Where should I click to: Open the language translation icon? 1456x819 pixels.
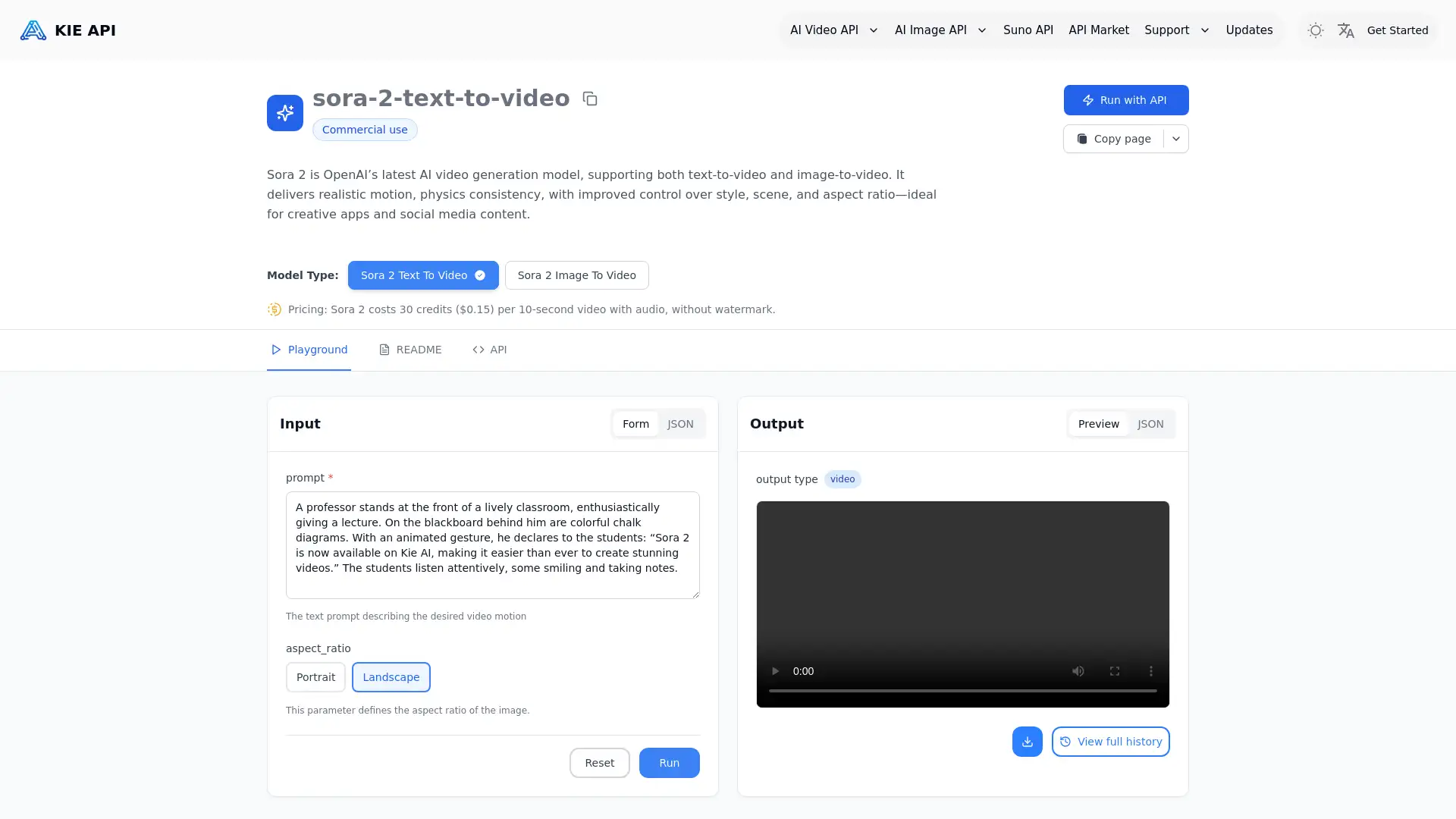click(x=1346, y=30)
